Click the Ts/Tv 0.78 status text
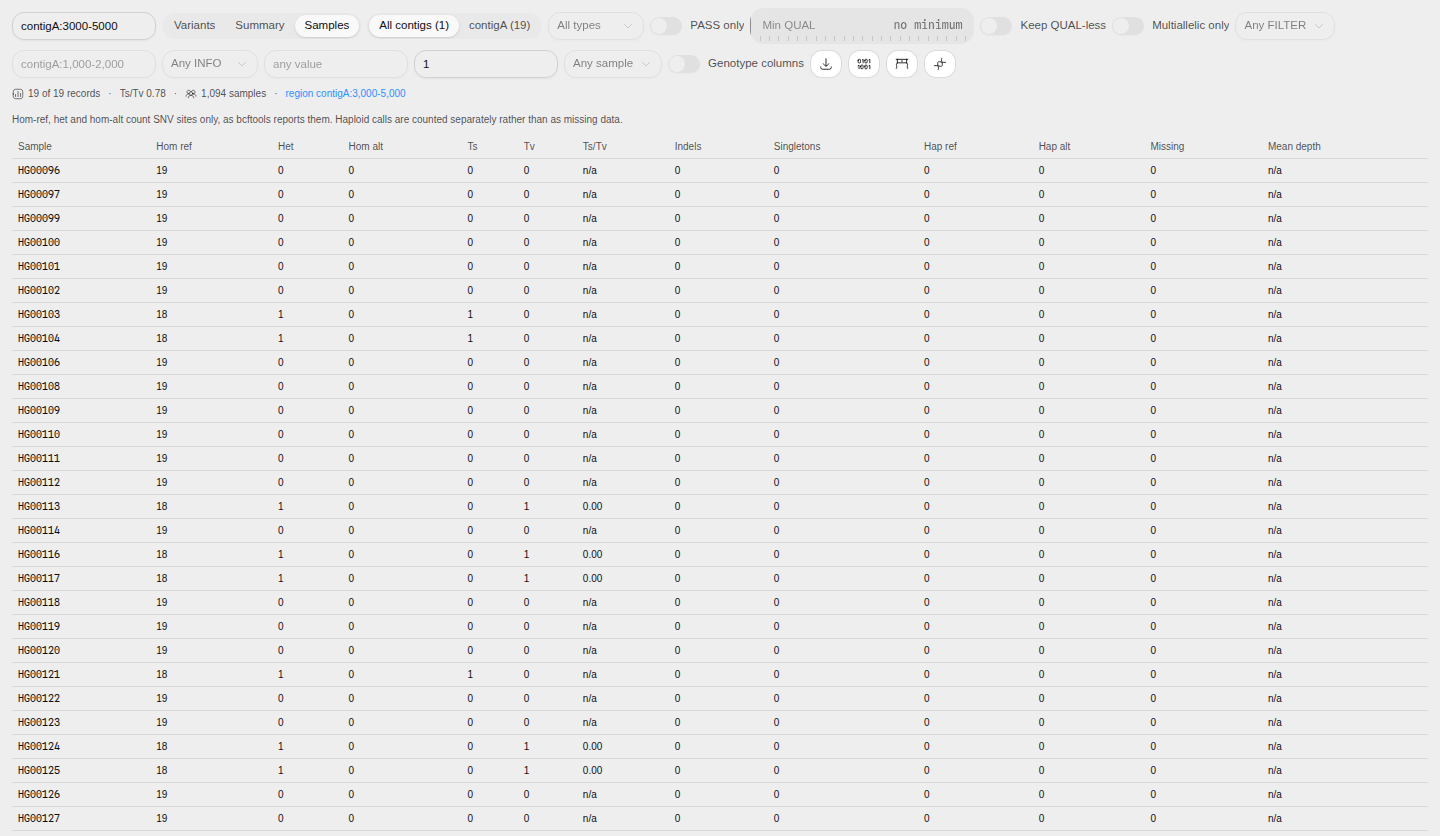 tap(142, 94)
